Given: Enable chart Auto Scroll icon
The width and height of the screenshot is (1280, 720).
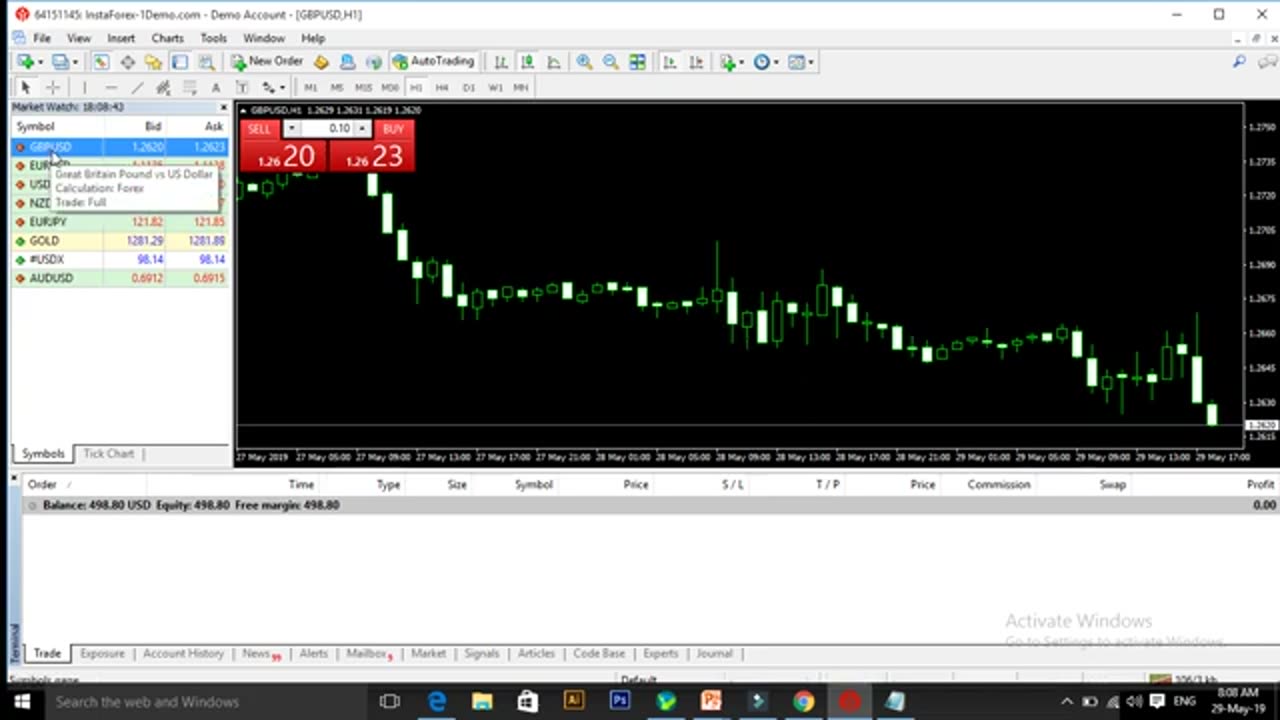Looking at the screenshot, I should [x=670, y=62].
